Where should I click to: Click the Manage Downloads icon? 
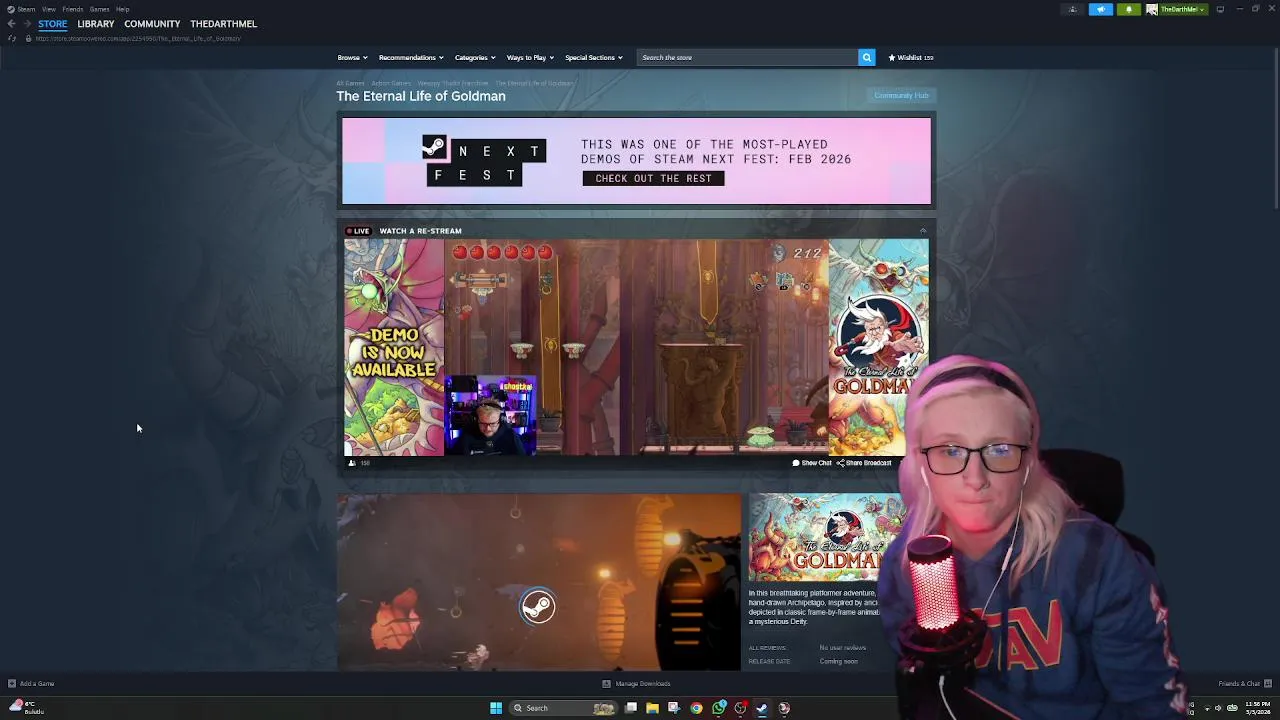(606, 684)
